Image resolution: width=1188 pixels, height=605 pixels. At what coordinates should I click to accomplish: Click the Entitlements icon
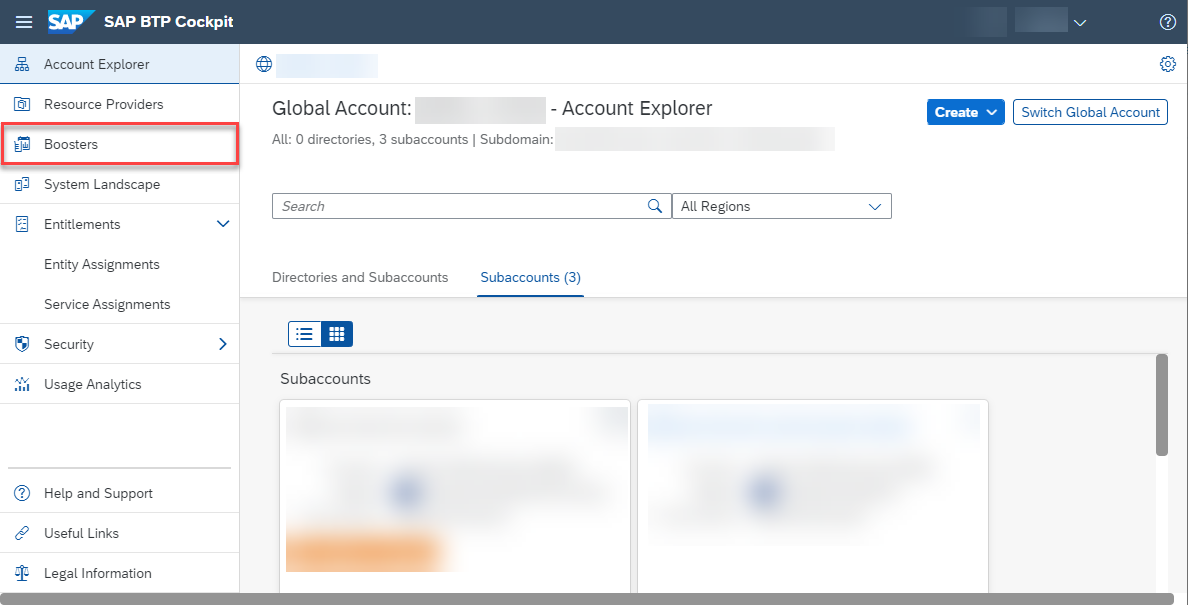pyautogui.click(x=22, y=224)
